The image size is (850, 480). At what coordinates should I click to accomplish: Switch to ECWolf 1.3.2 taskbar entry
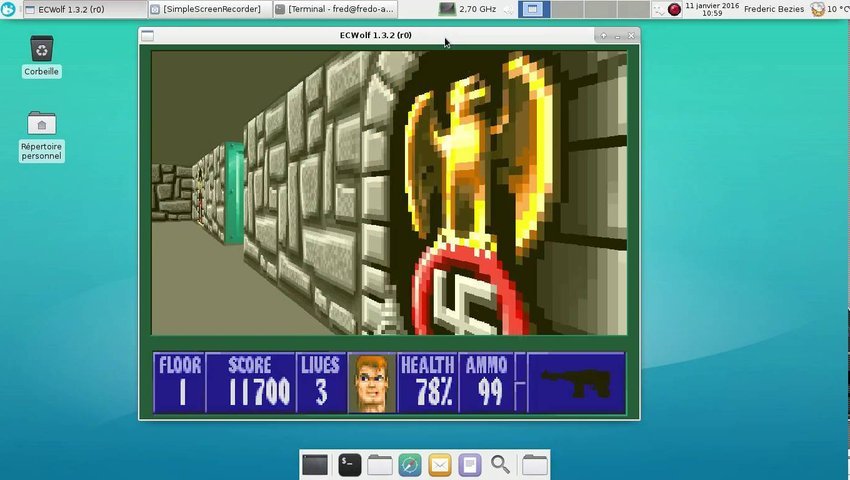point(85,9)
